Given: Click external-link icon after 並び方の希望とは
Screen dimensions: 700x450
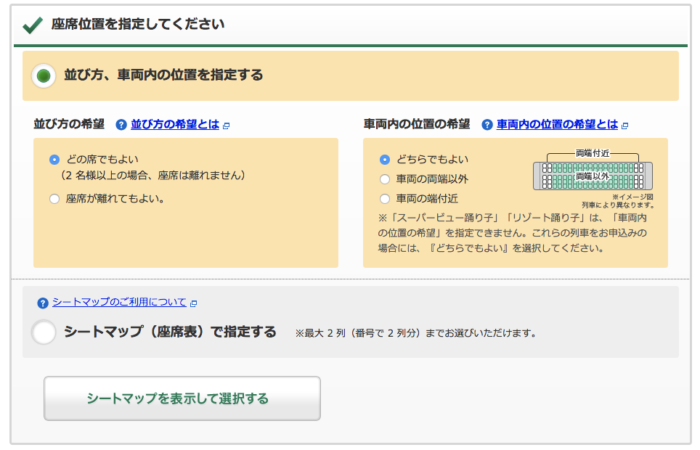Looking at the screenshot, I should coord(227,126).
